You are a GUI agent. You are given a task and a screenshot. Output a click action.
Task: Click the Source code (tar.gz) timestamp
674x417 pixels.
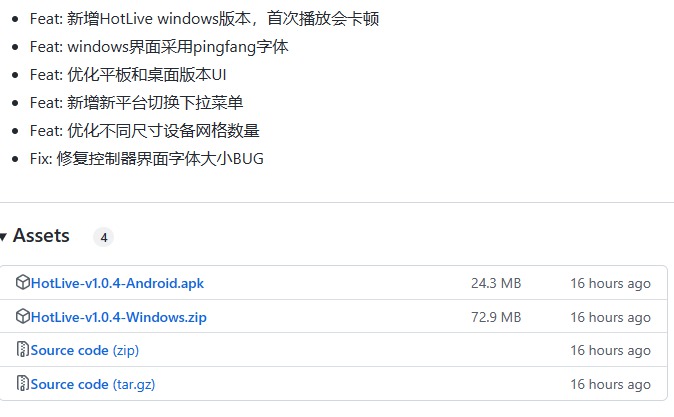610,384
